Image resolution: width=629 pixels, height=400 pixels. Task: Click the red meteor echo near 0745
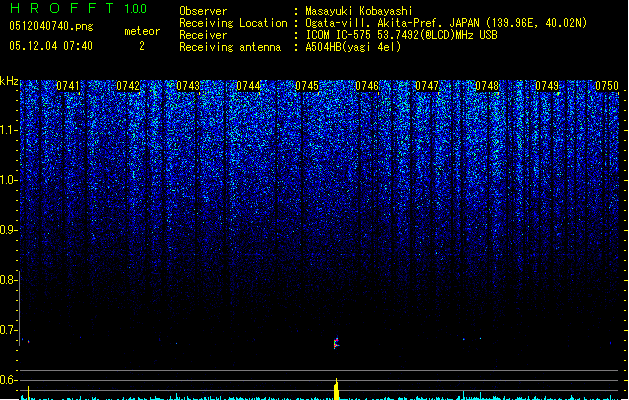point(336,343)
